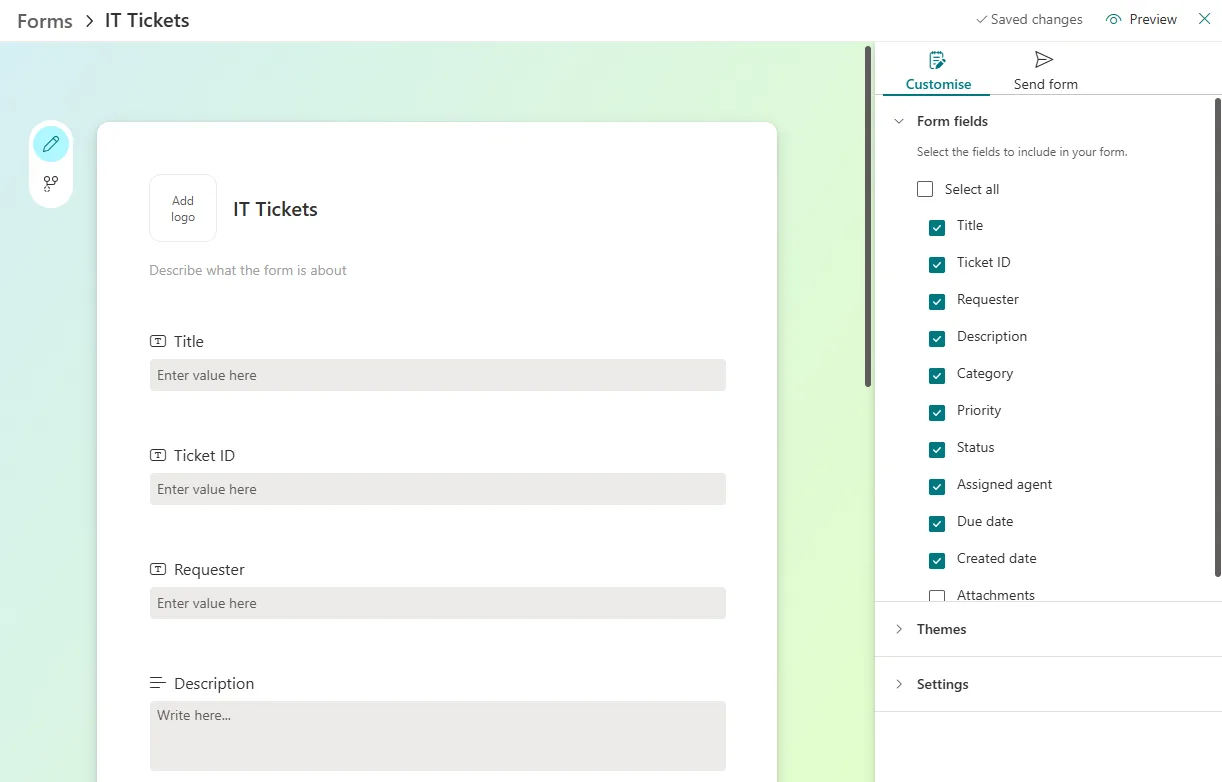The width and height of the screenshot is (1222, 782).
Task: Click the breadcrumb arrow after Forms
Action: click(x=89, y=21)
